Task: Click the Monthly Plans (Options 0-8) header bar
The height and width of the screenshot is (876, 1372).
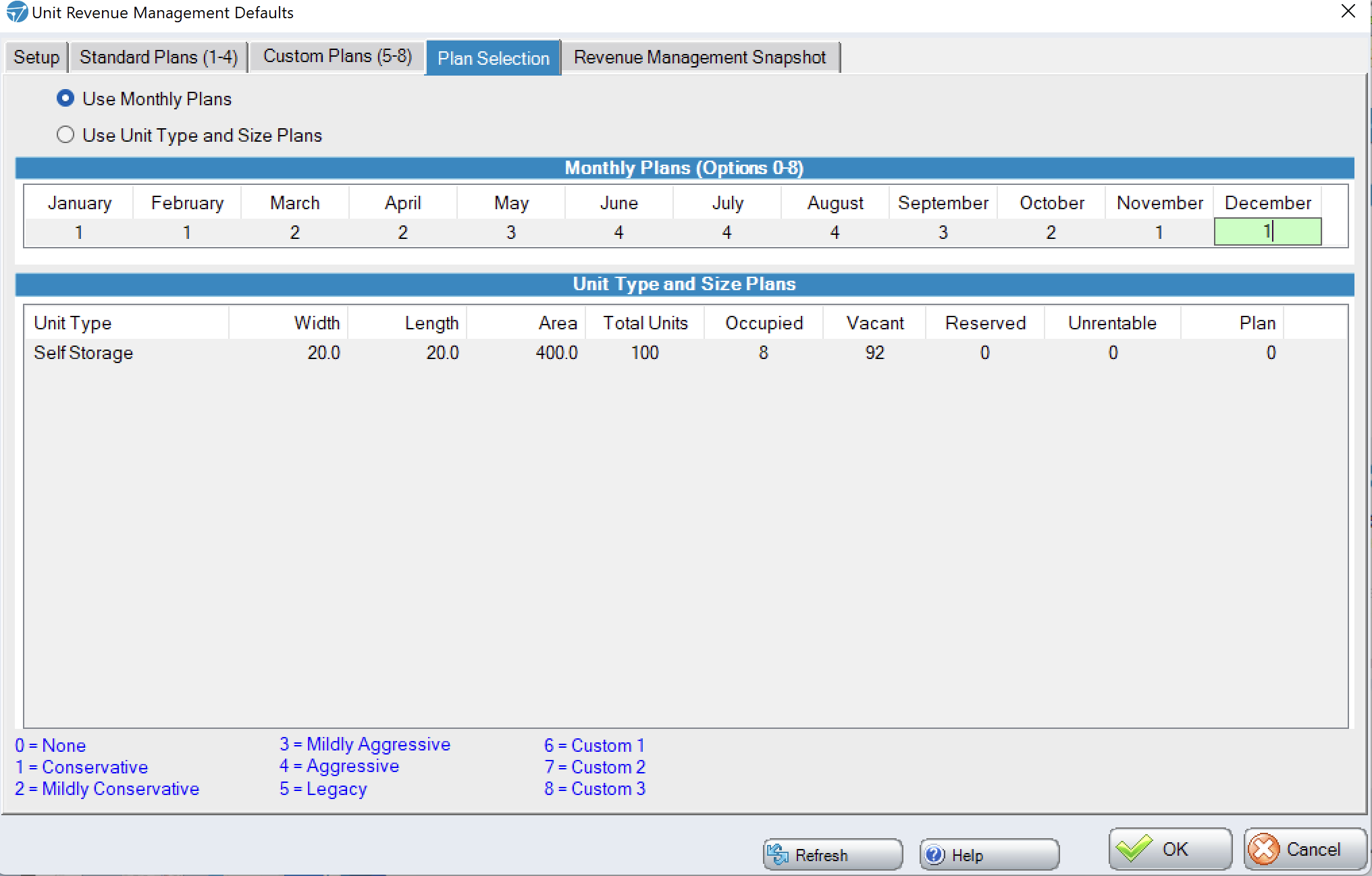Action: pyautogui.click(x=685, y=168)
